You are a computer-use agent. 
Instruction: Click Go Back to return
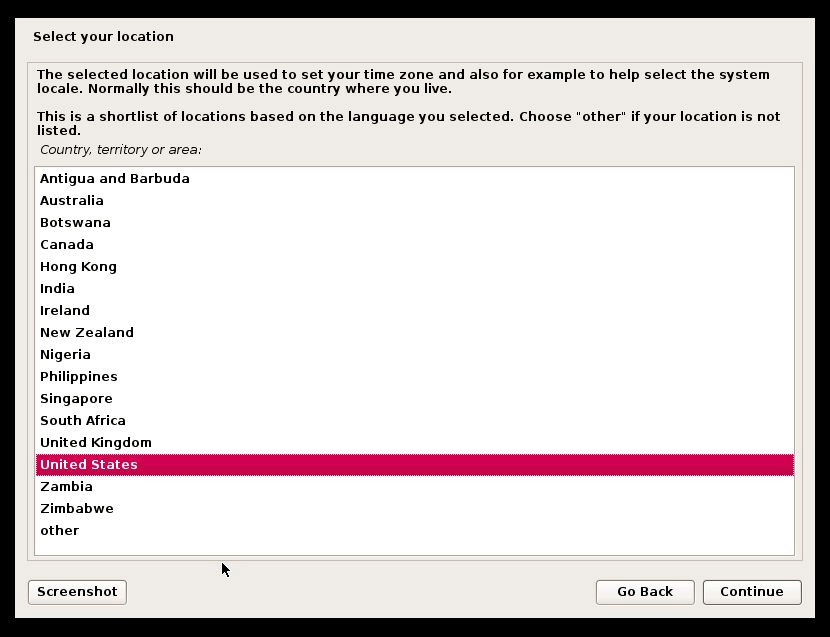(644, 591)
